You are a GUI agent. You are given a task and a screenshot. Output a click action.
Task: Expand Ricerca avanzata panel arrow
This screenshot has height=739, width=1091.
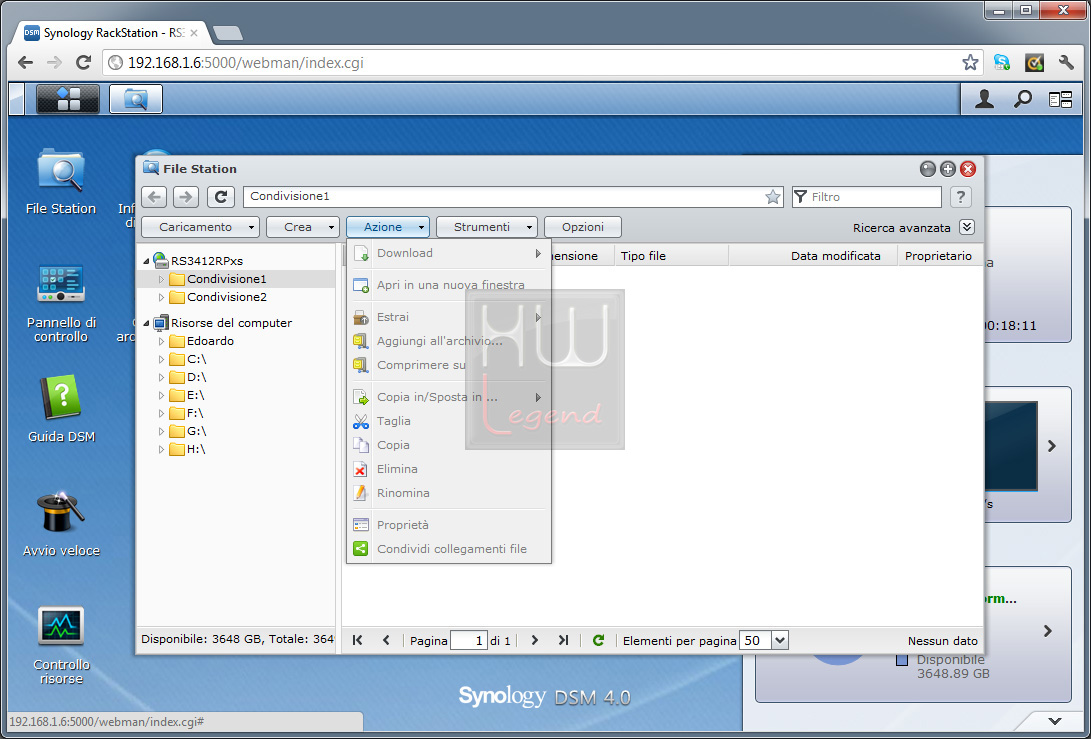click(x=966, y=227)
